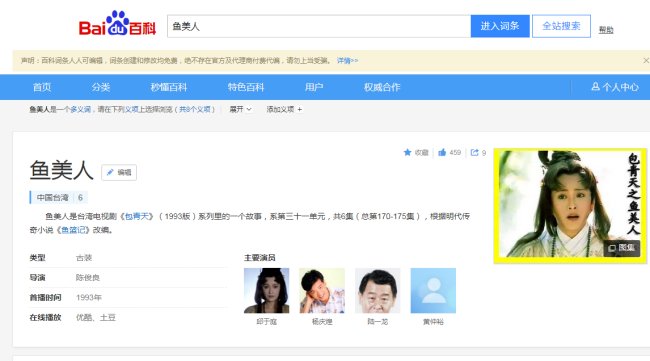Focus the search field containing 鱼美人
Image resolution: width=650 pixels, height=361 pixels.
coord(319,26)
